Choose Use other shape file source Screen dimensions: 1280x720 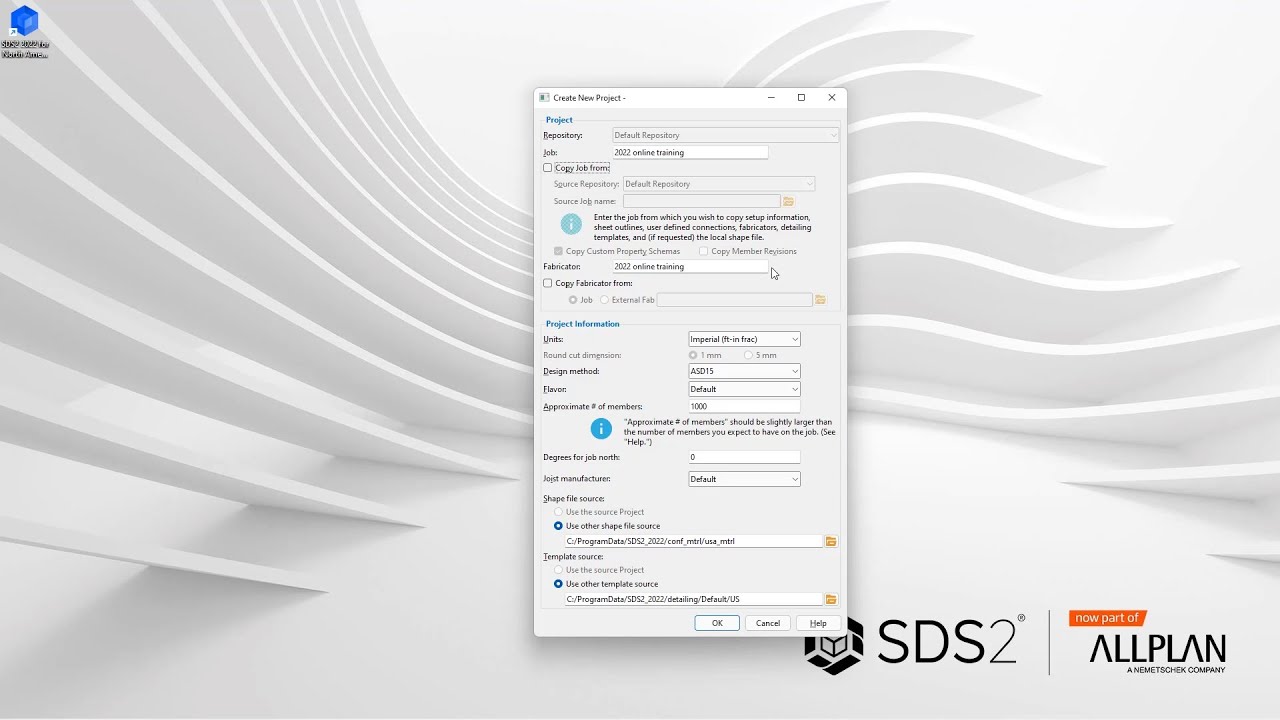(x=558, y=526)
